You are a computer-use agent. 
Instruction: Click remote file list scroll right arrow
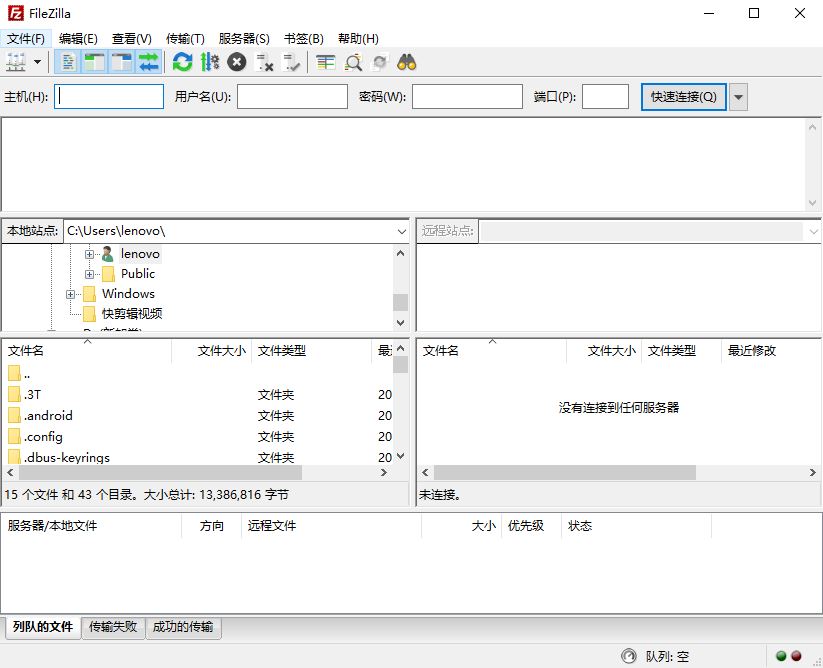813,472
